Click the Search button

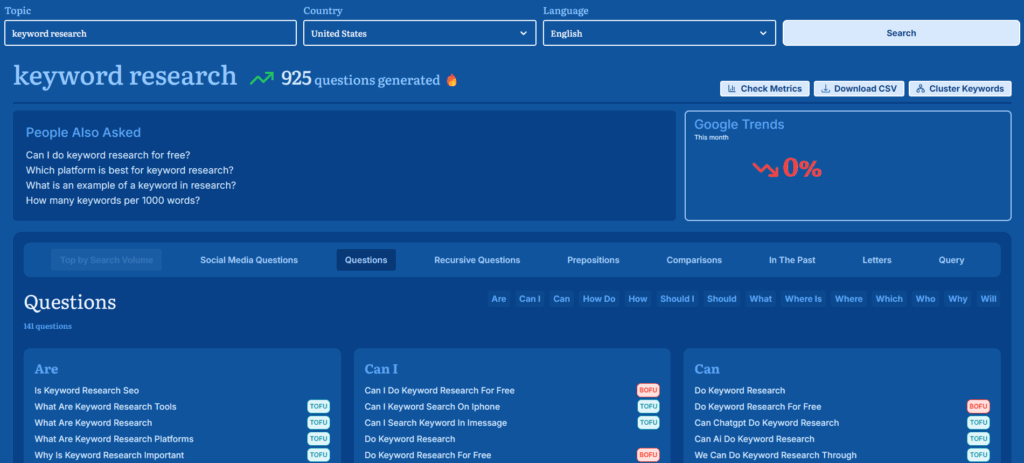[901, 33]
